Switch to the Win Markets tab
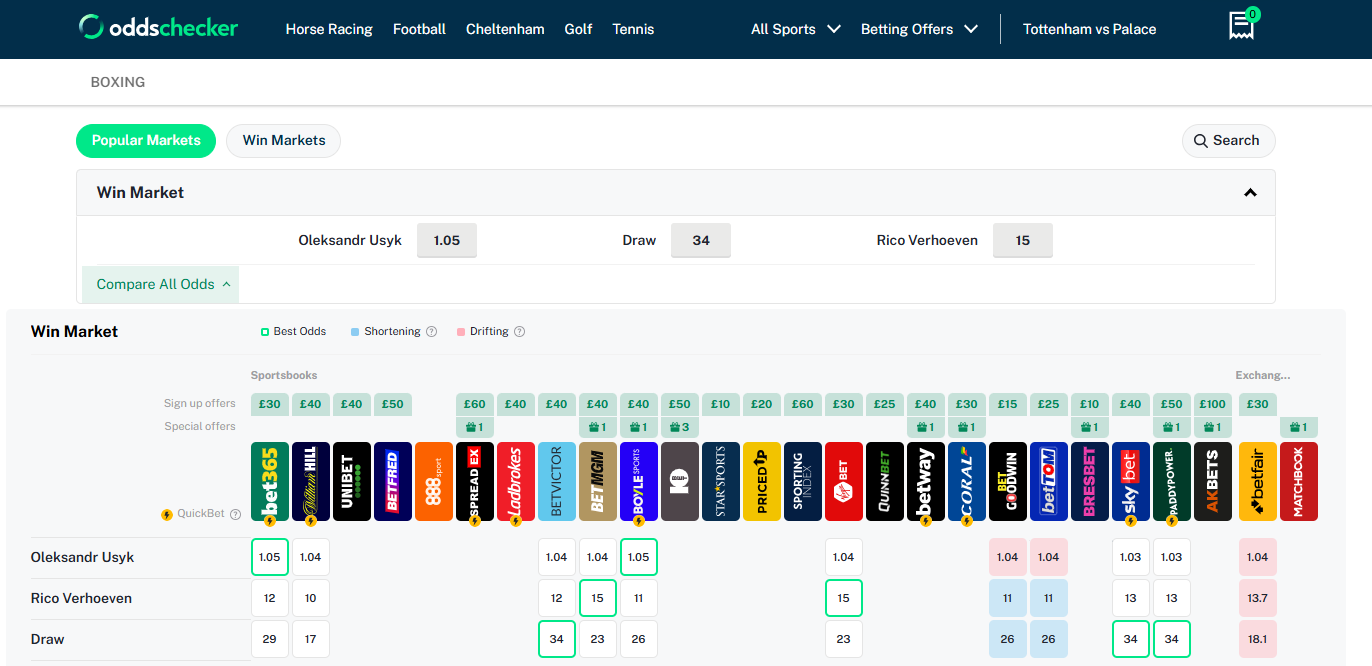1372x666 pixels. pos(284,141)
